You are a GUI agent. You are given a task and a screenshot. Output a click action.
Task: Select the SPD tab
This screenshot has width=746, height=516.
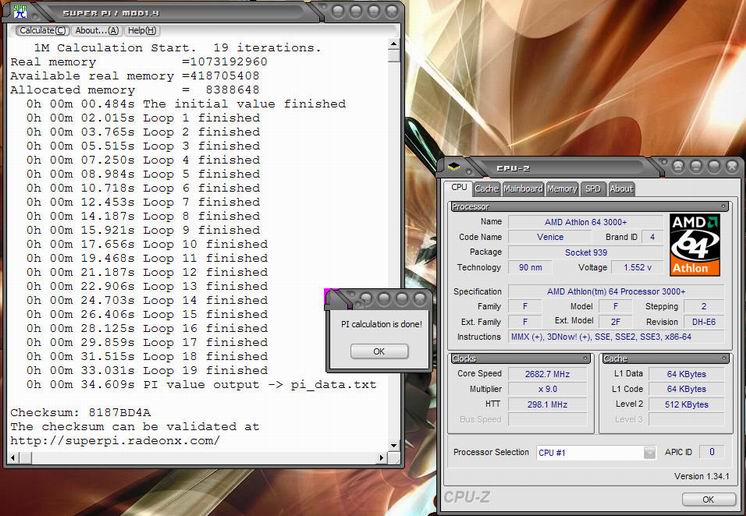(593, 189)
